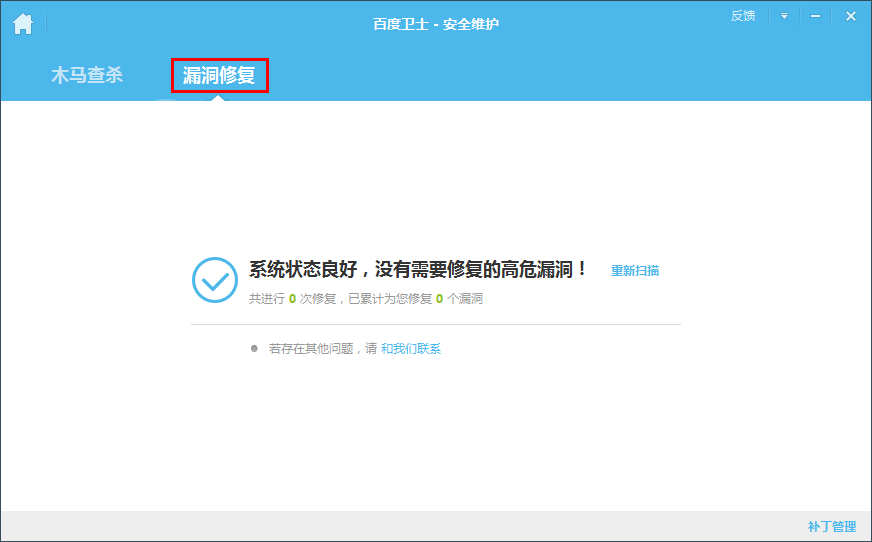Click the blue checkmark status icon

click(215, 280)
